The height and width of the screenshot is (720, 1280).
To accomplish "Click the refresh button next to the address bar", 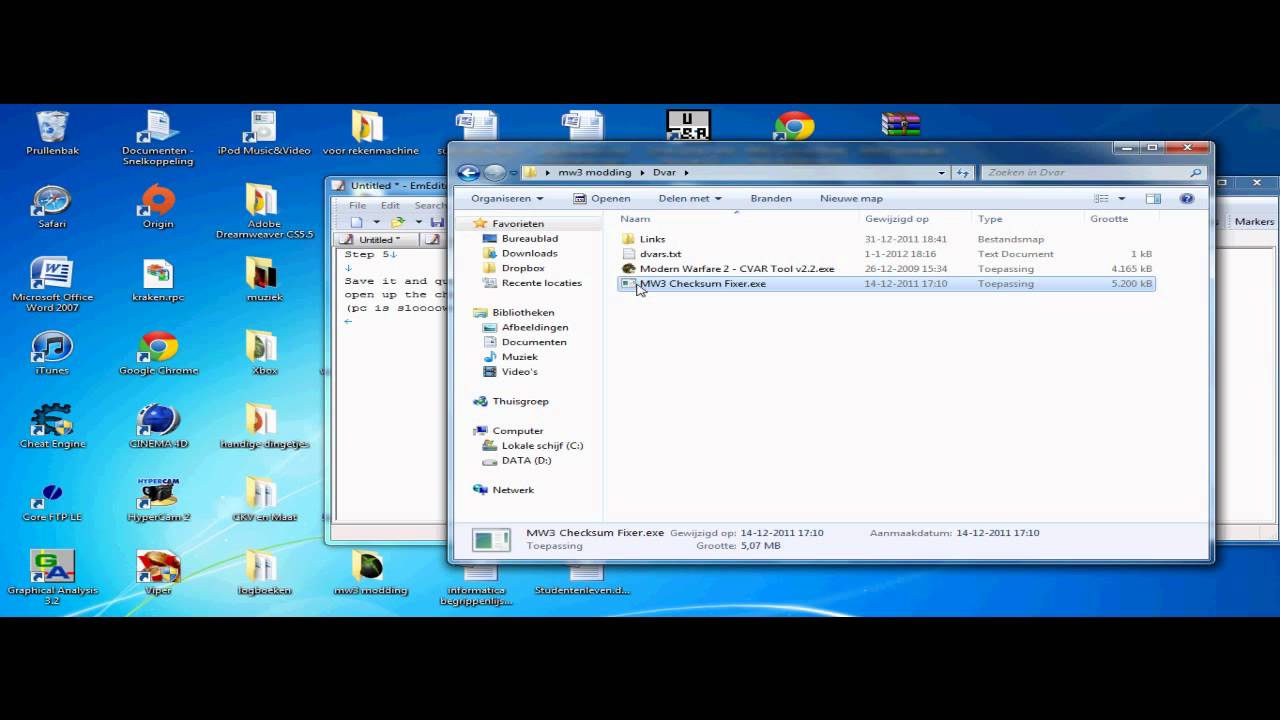I will tap(962, 172).
